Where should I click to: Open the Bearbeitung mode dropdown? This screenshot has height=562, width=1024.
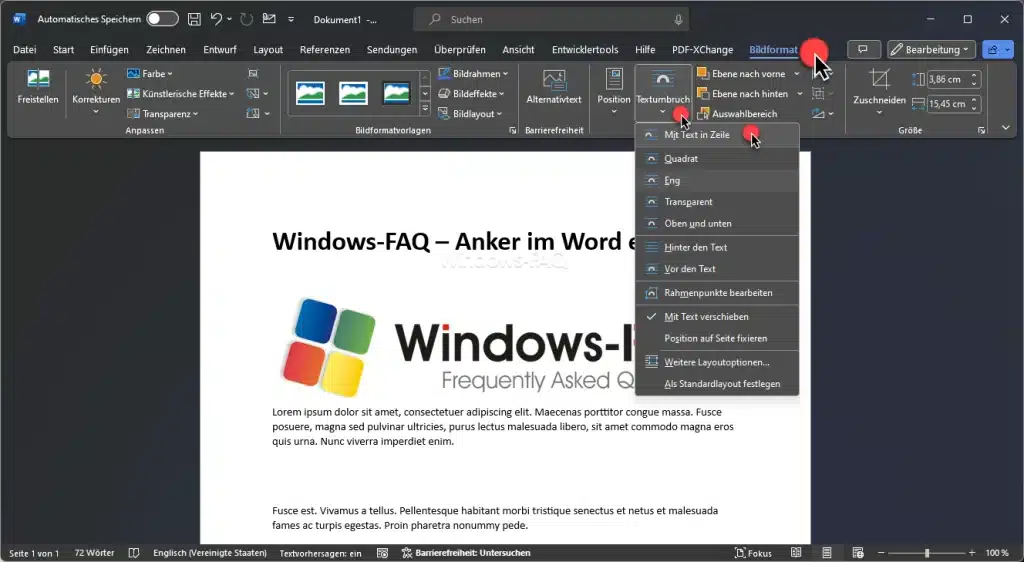[x=931, y=50]
